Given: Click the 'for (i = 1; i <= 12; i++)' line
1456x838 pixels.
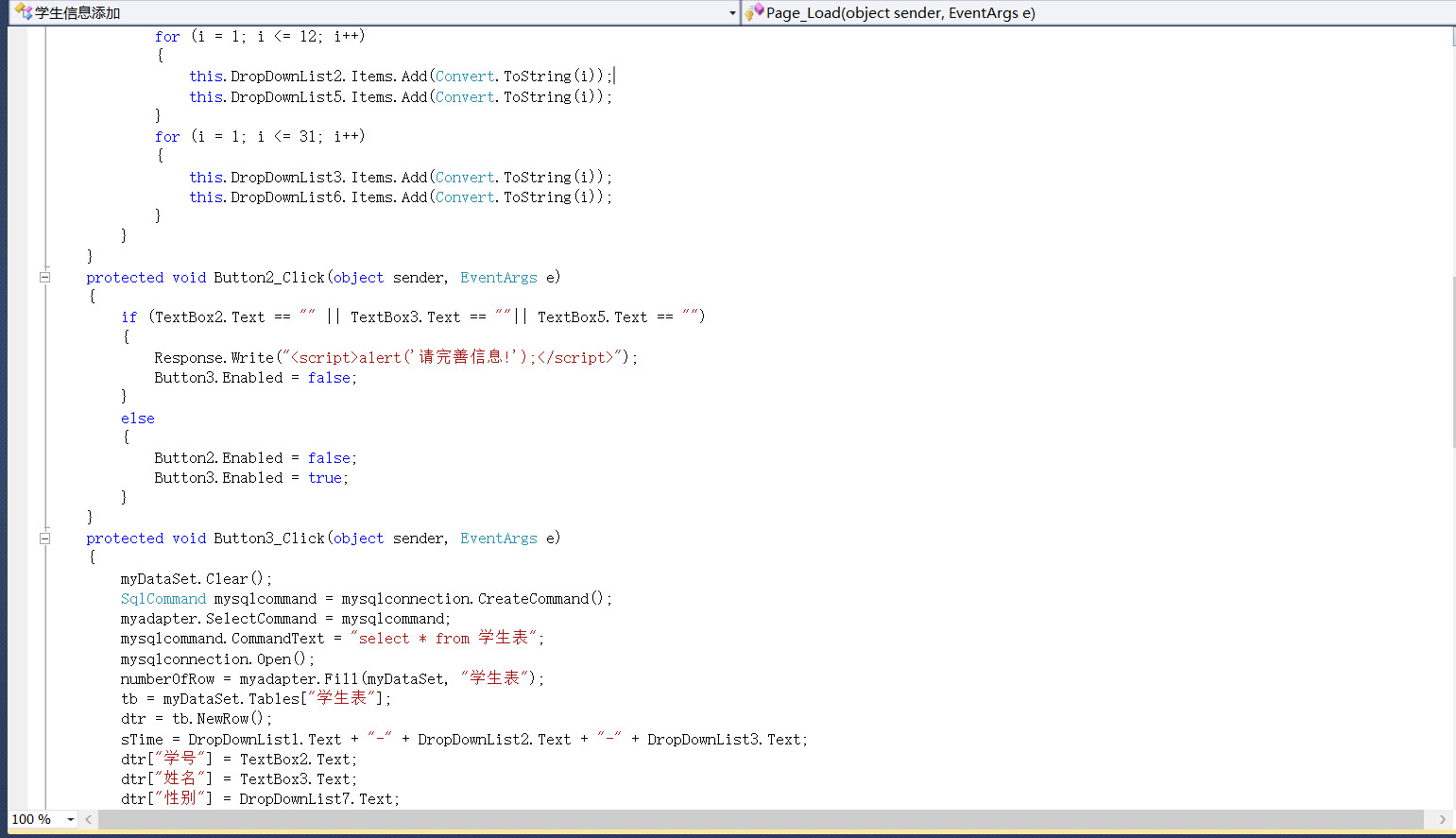Looking at the screenshot, I should click(260, 36).
